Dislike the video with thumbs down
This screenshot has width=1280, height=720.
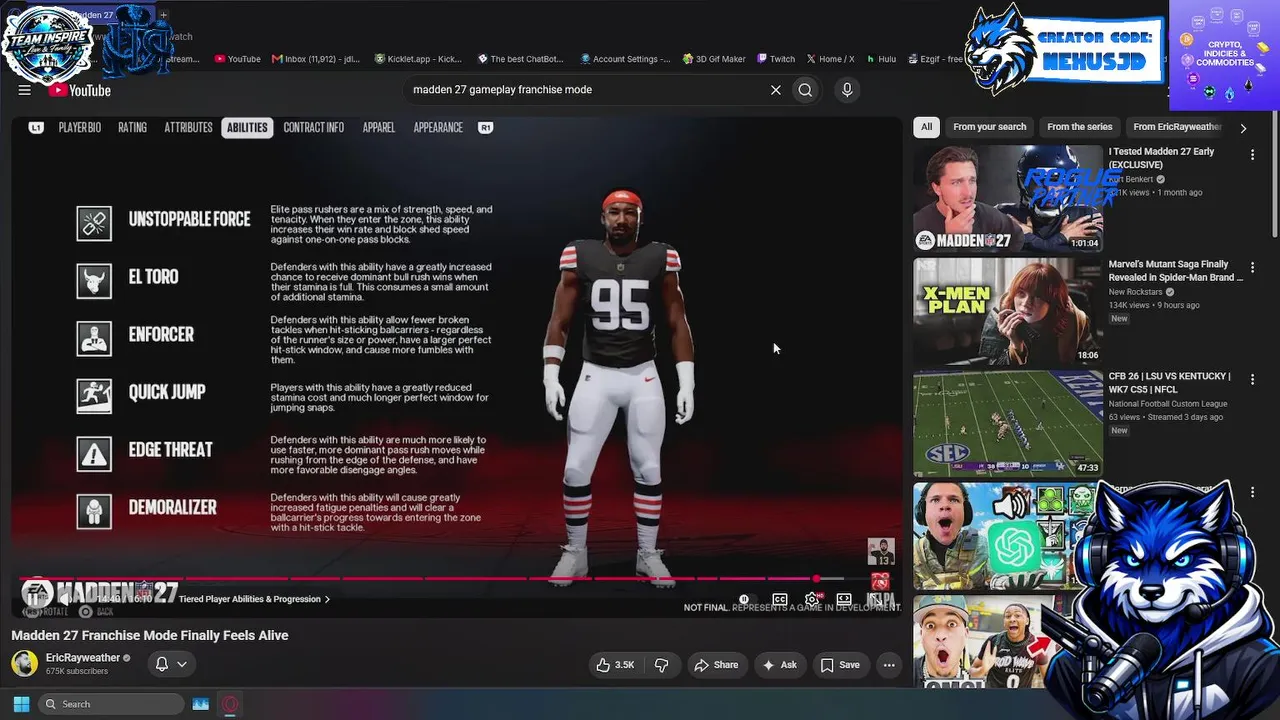(661, 665)
